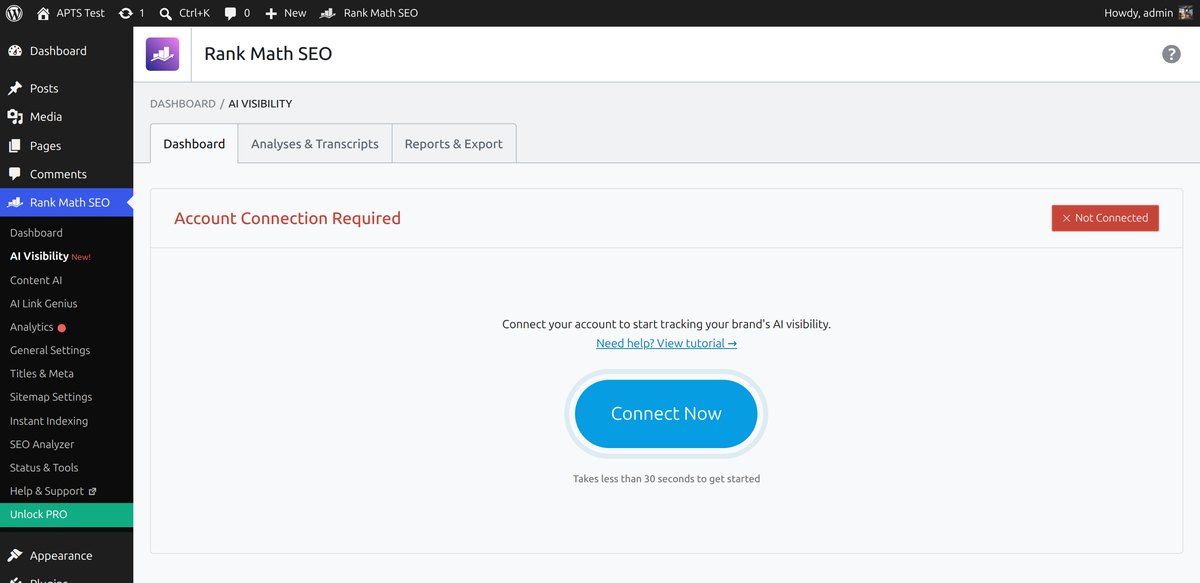1200x583 pixels.
Task: Open Instant Indexing submenu item
Action: click(49, 421)
